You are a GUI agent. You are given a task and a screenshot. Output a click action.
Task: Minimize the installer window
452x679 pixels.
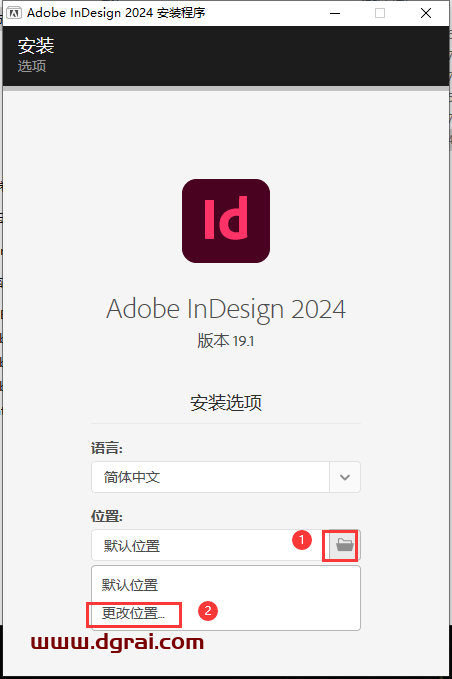coord(335,13)
